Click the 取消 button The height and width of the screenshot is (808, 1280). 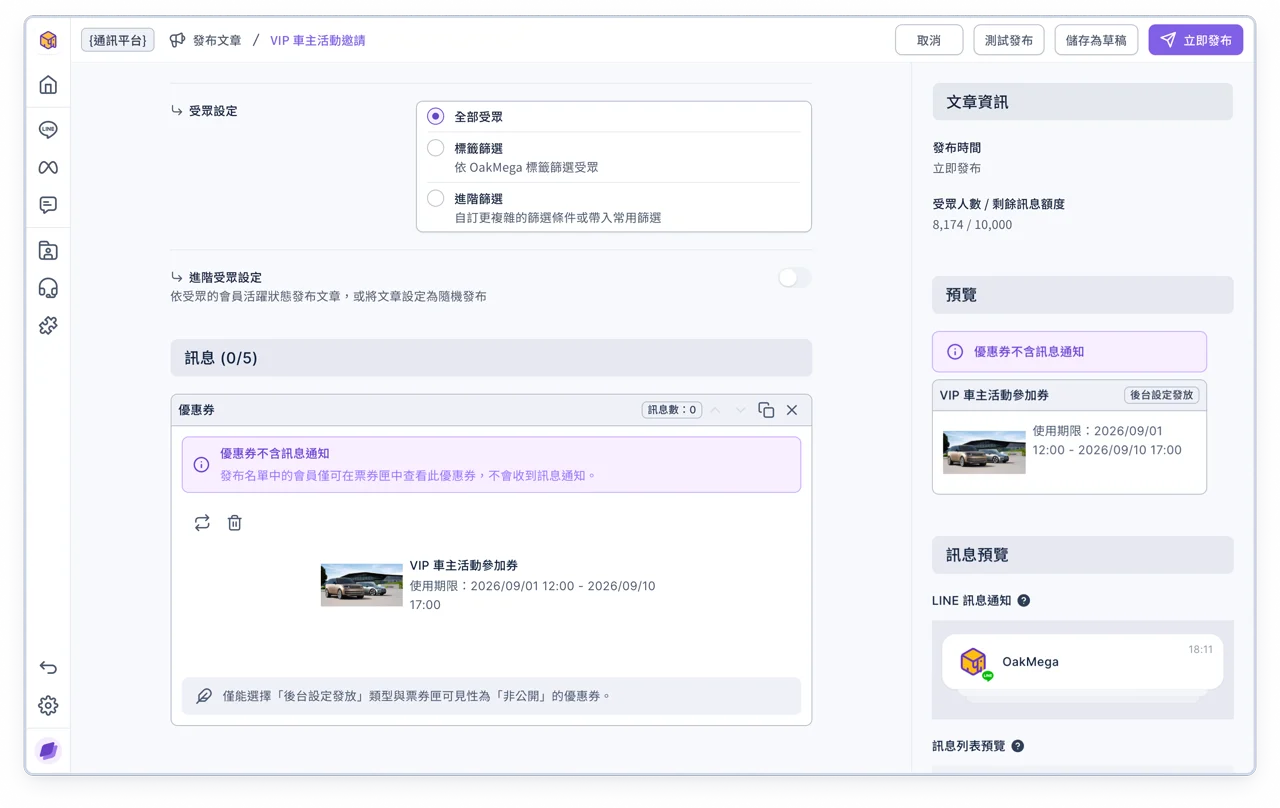point(929,40)
